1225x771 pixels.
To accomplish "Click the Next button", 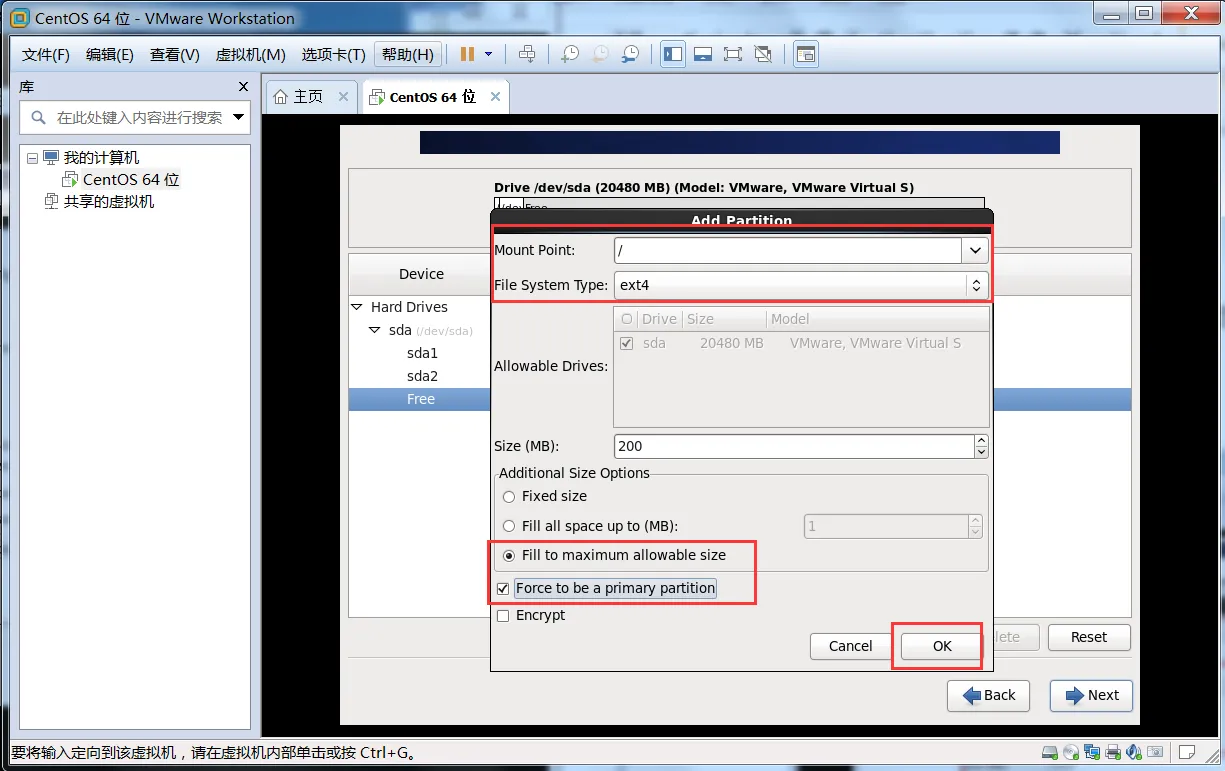I will pyautogui.click(x=1092, y=695).
